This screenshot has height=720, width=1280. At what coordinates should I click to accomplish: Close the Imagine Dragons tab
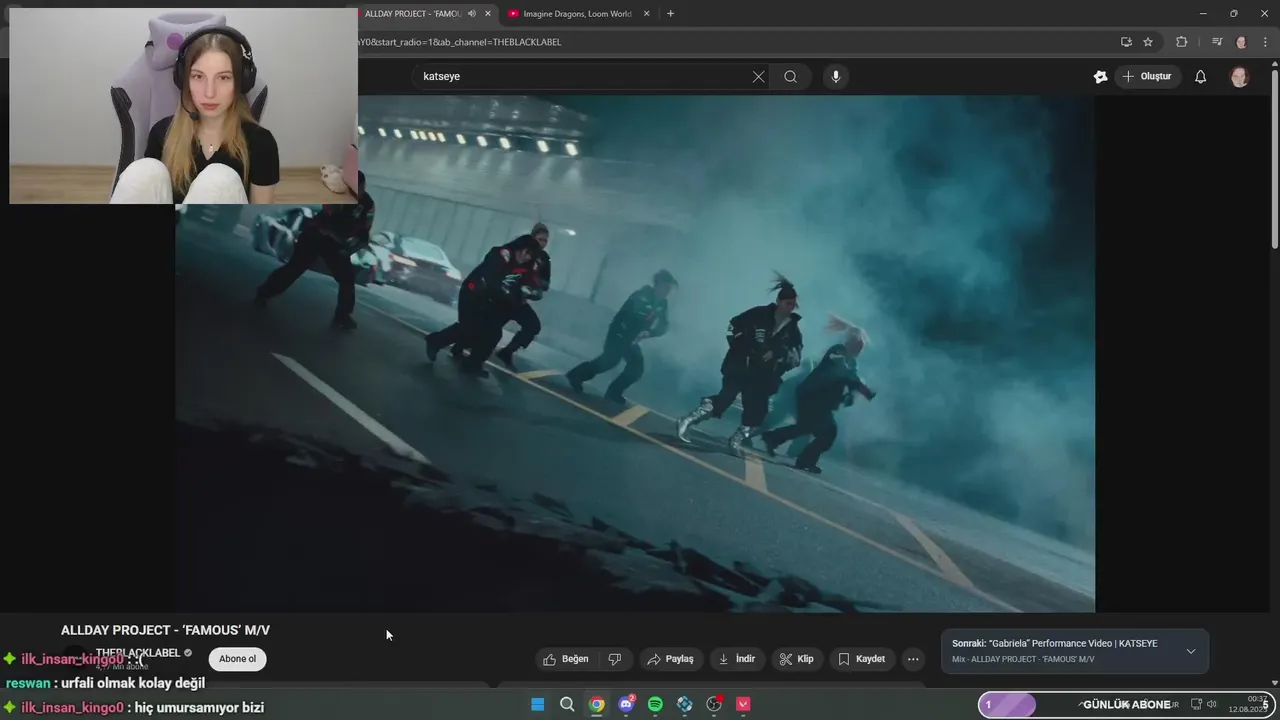646,14
